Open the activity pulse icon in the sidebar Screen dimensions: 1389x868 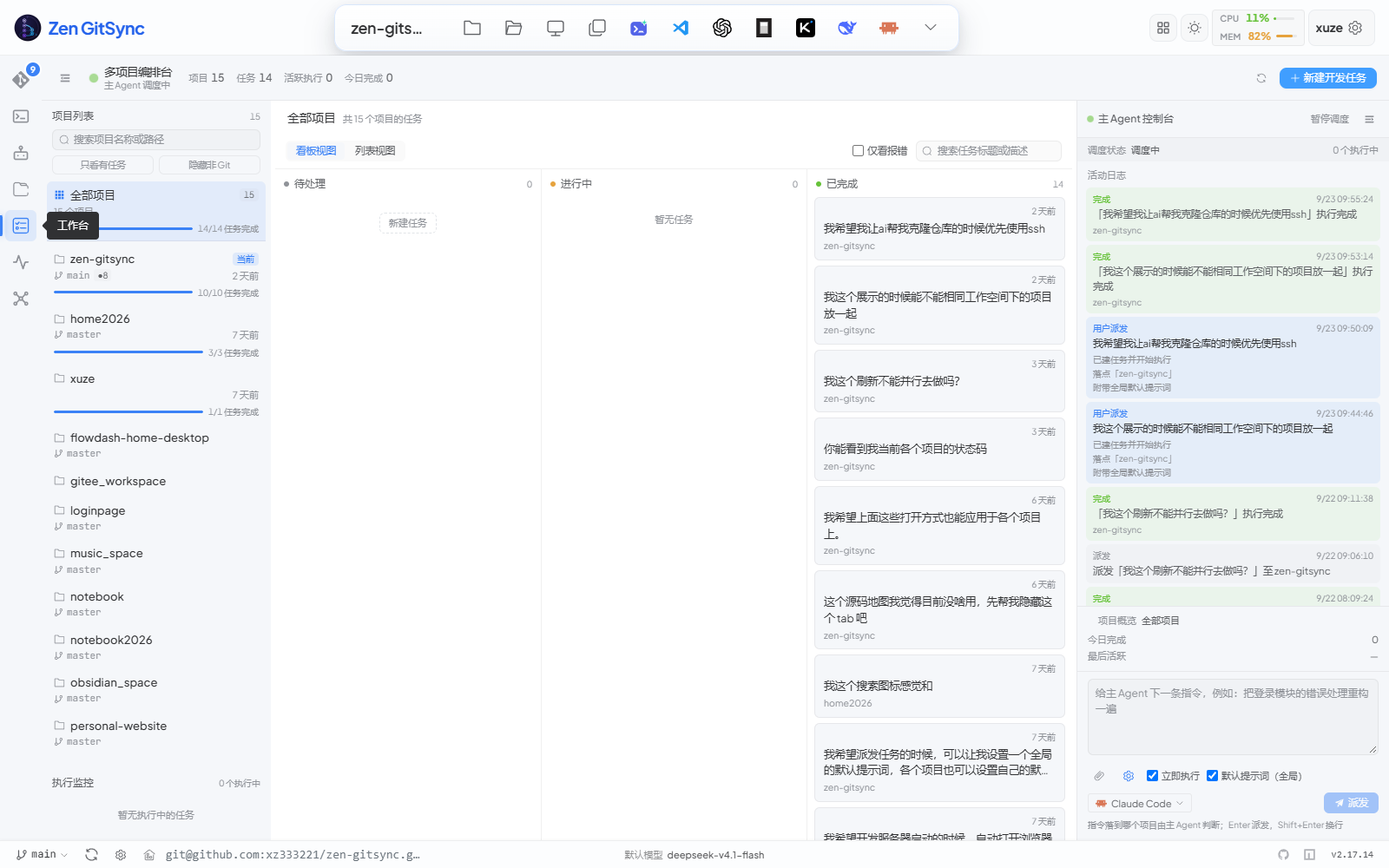(22, 262)
